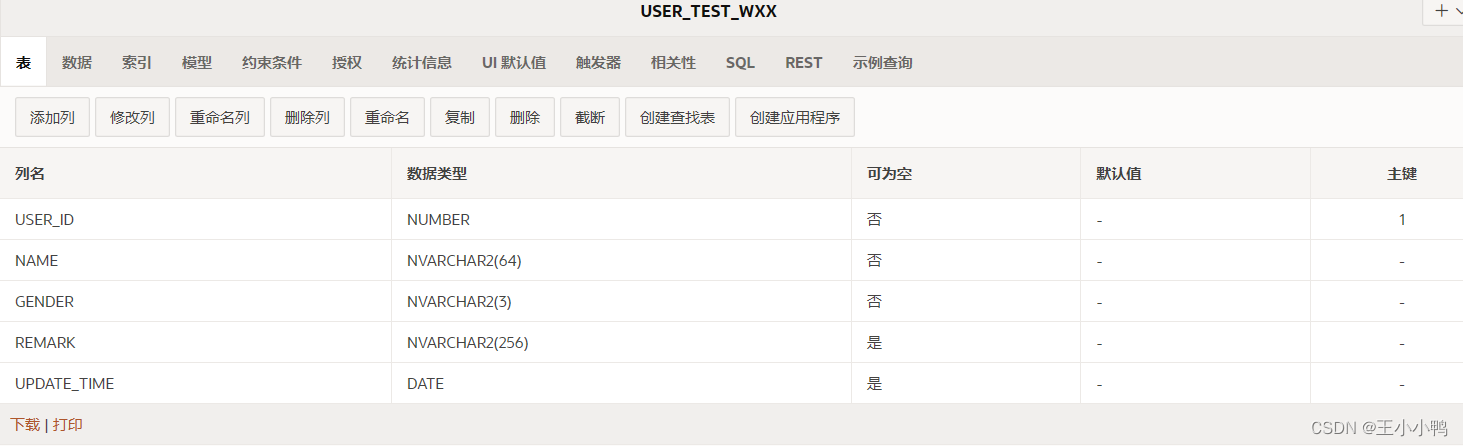Image resolution: width=1463 pixels, height=446 pixels.
Task: Select the USER_TEST_WXX table title
Action: (709, 12)
